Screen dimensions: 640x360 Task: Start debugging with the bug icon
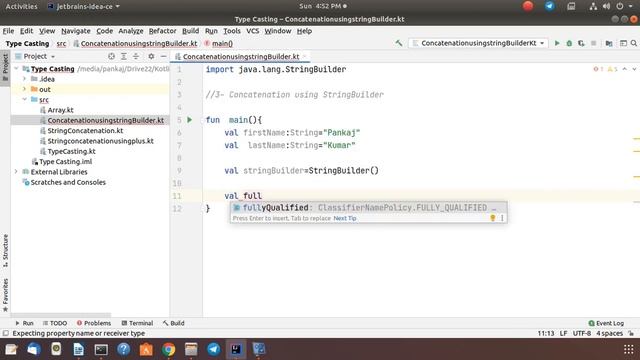(x=569, y=43)
